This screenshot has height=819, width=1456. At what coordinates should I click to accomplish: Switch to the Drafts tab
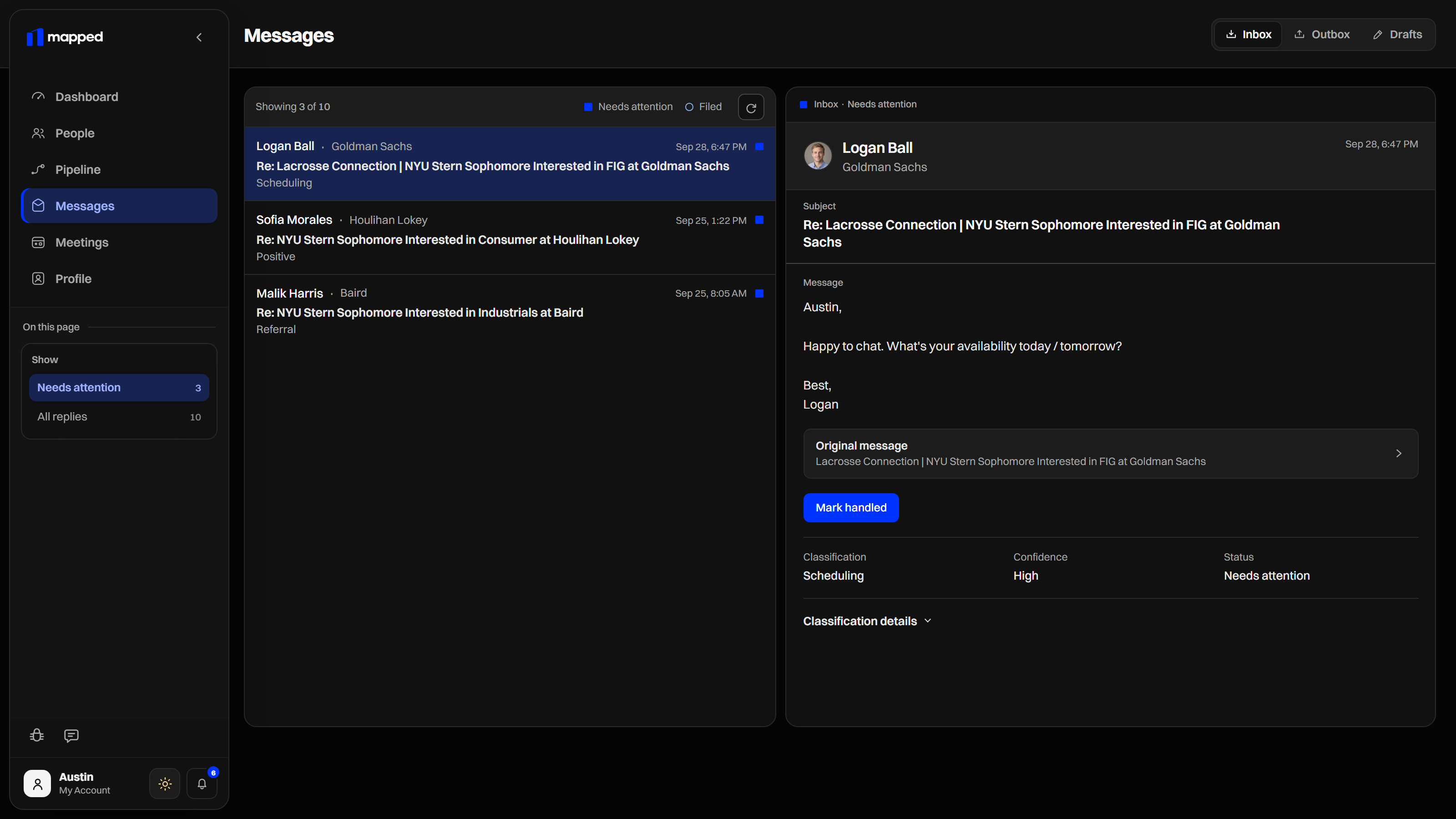[x=1397, y=35]
